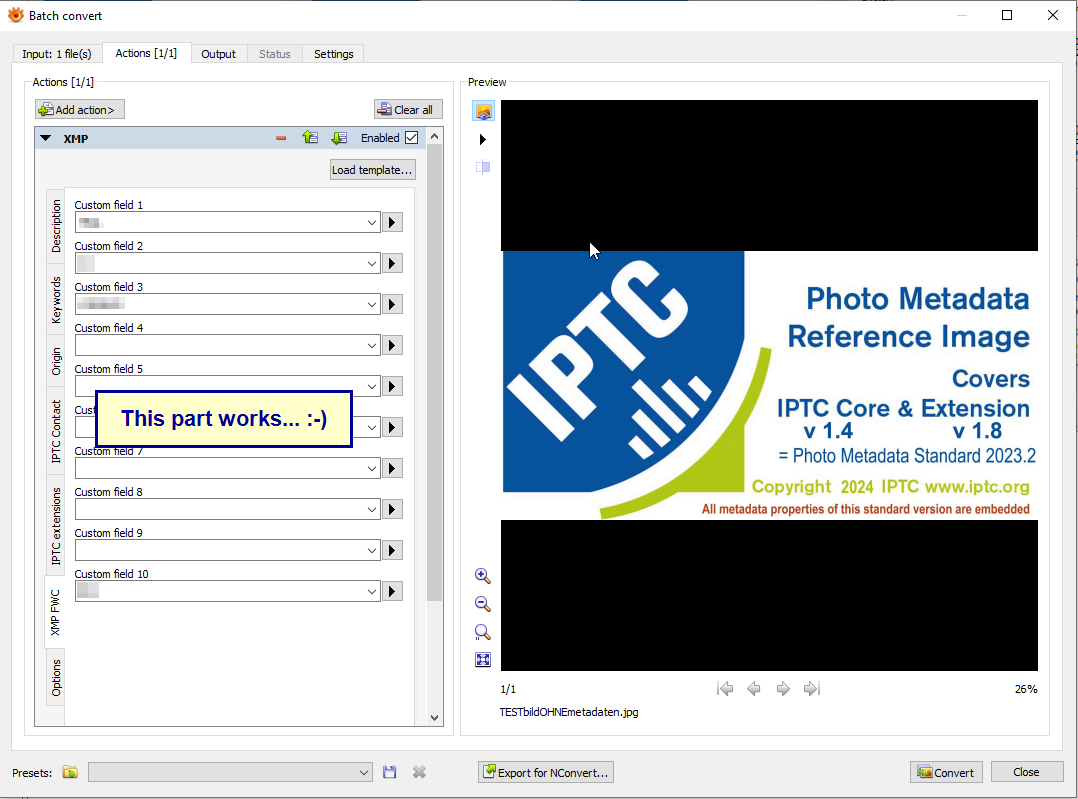Open the Input: 1 file(s) tab
Screen dimensions: 1078x799
57,54
